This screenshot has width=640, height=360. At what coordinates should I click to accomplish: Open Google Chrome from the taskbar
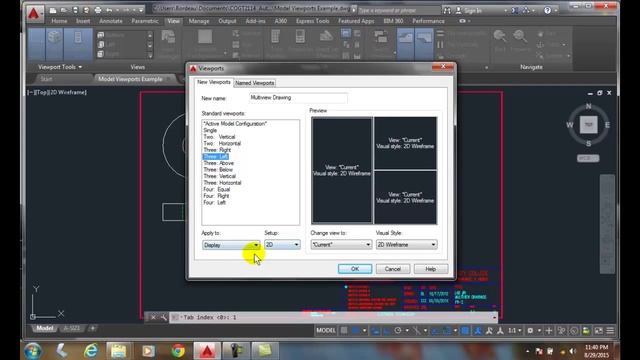point(178,351)
